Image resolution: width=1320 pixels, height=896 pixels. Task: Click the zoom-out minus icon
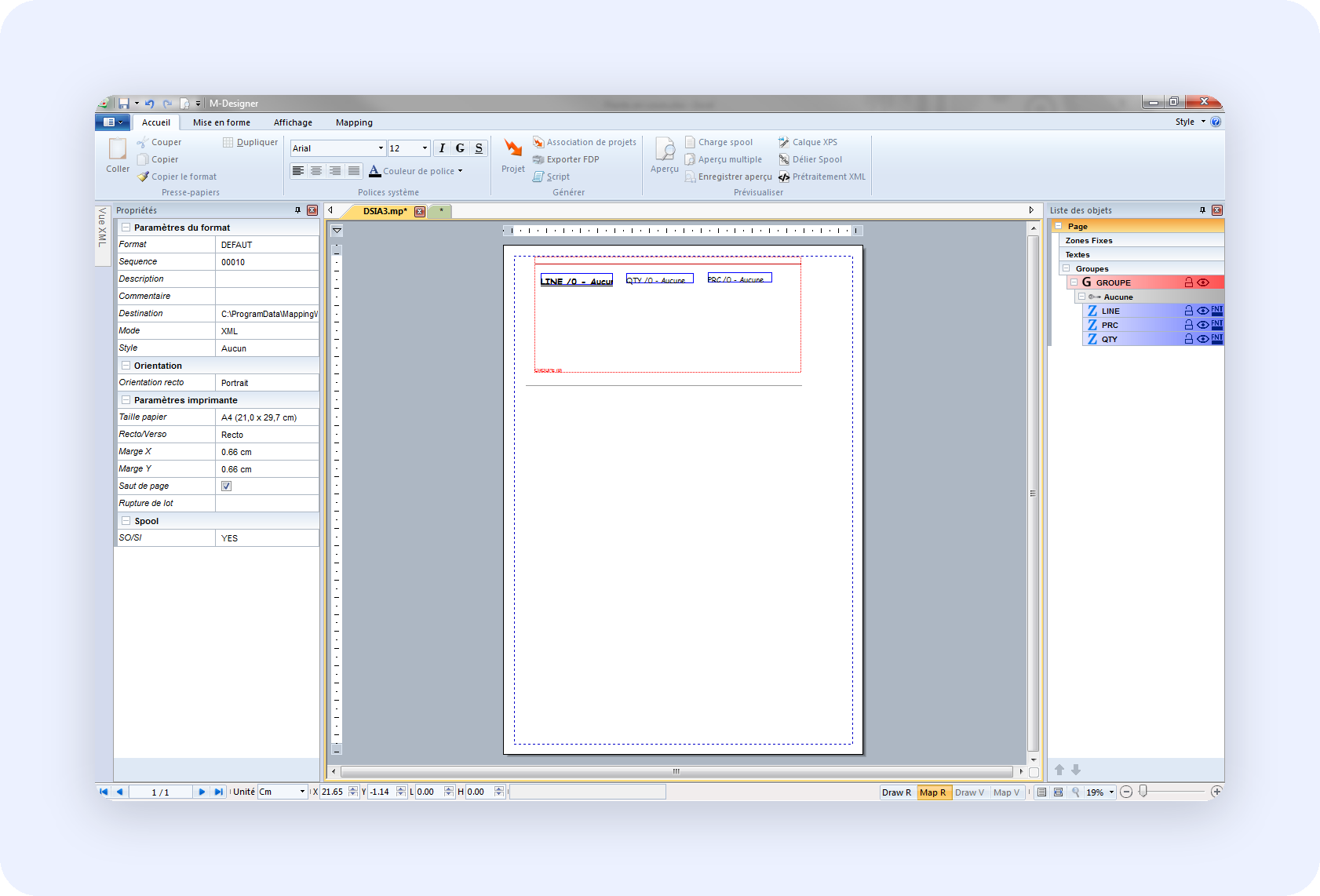pyautogui.click(x=1126, y=792)
